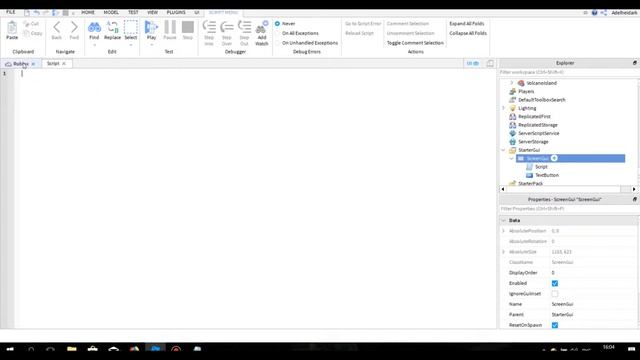Click Expand All Folds
This screenshot has height=360, width=640.
pyautogui.click(x=467, y=24)
